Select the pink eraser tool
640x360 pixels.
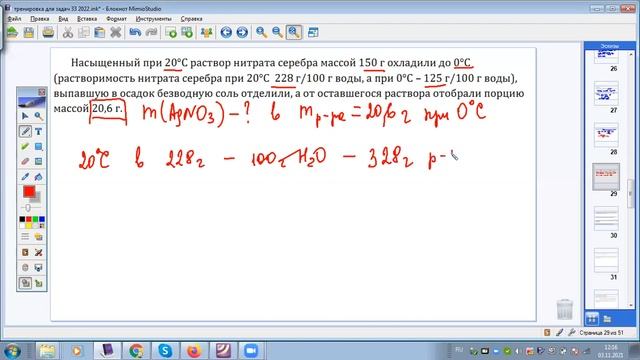[25, 162]
